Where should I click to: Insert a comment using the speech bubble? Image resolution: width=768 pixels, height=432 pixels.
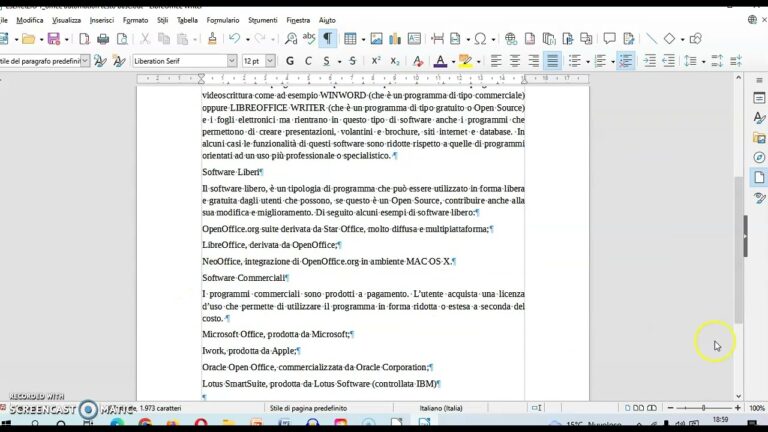tap(609, 39)
